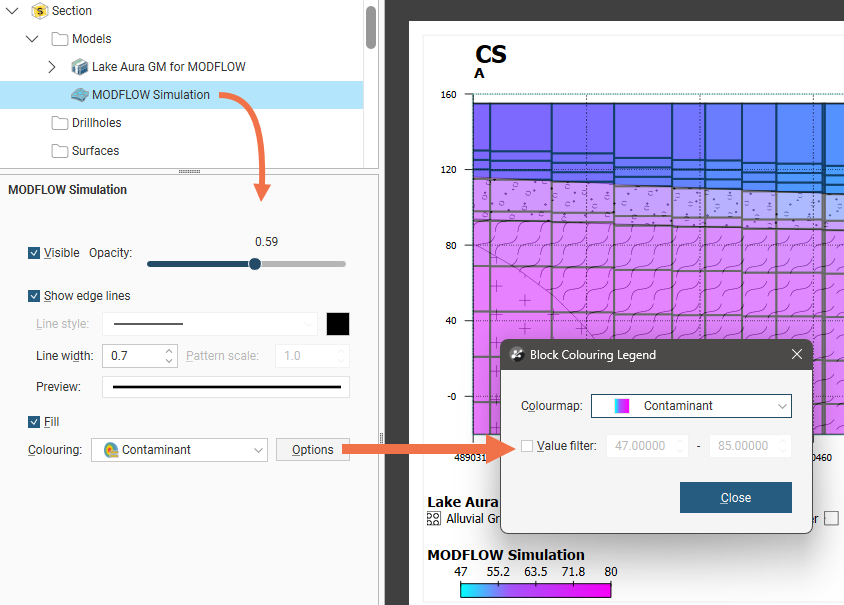Open the Colourmap dropdown in legend dialog

pos(691,406)
